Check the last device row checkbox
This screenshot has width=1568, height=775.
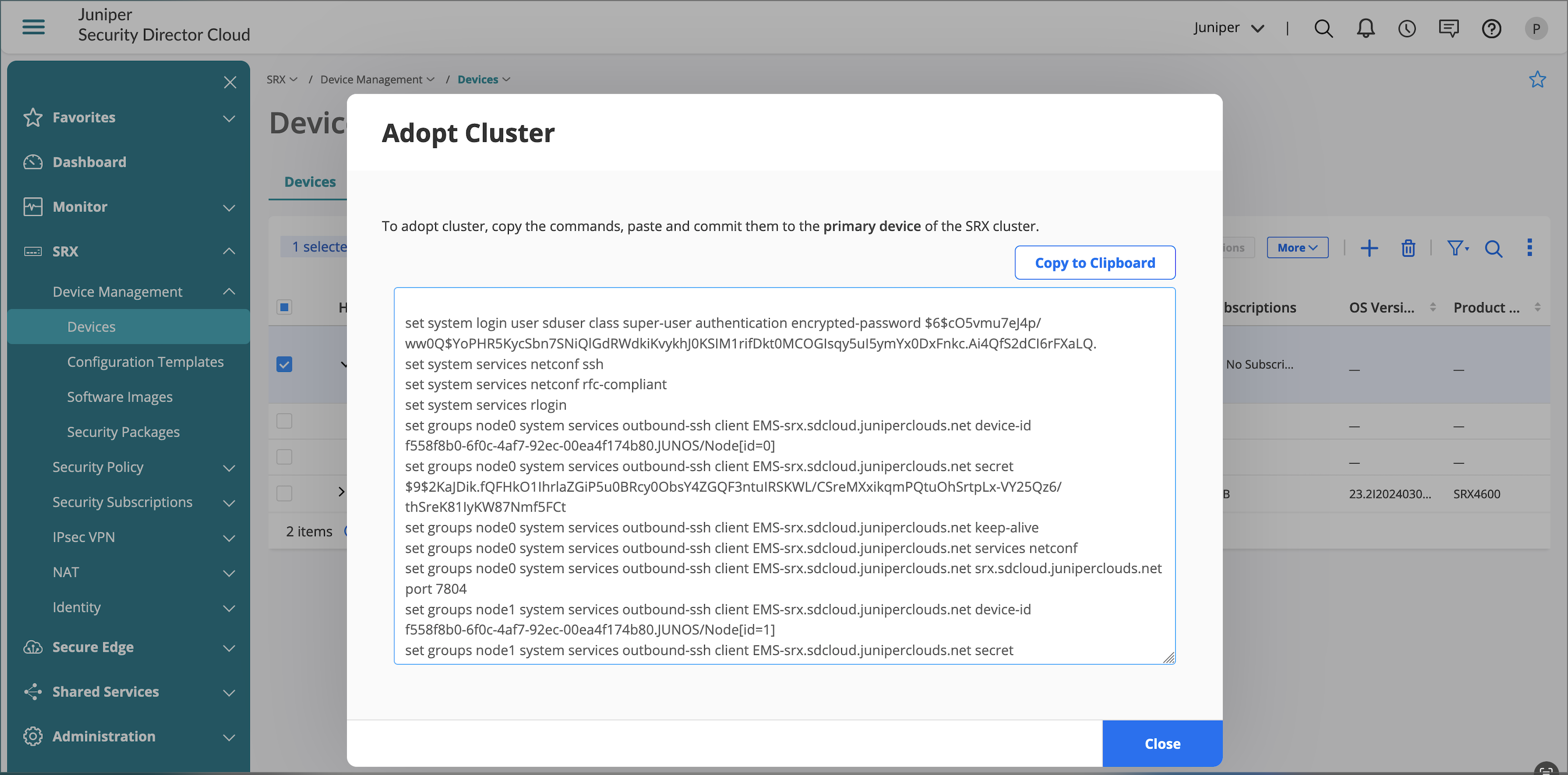pos(284,493)
